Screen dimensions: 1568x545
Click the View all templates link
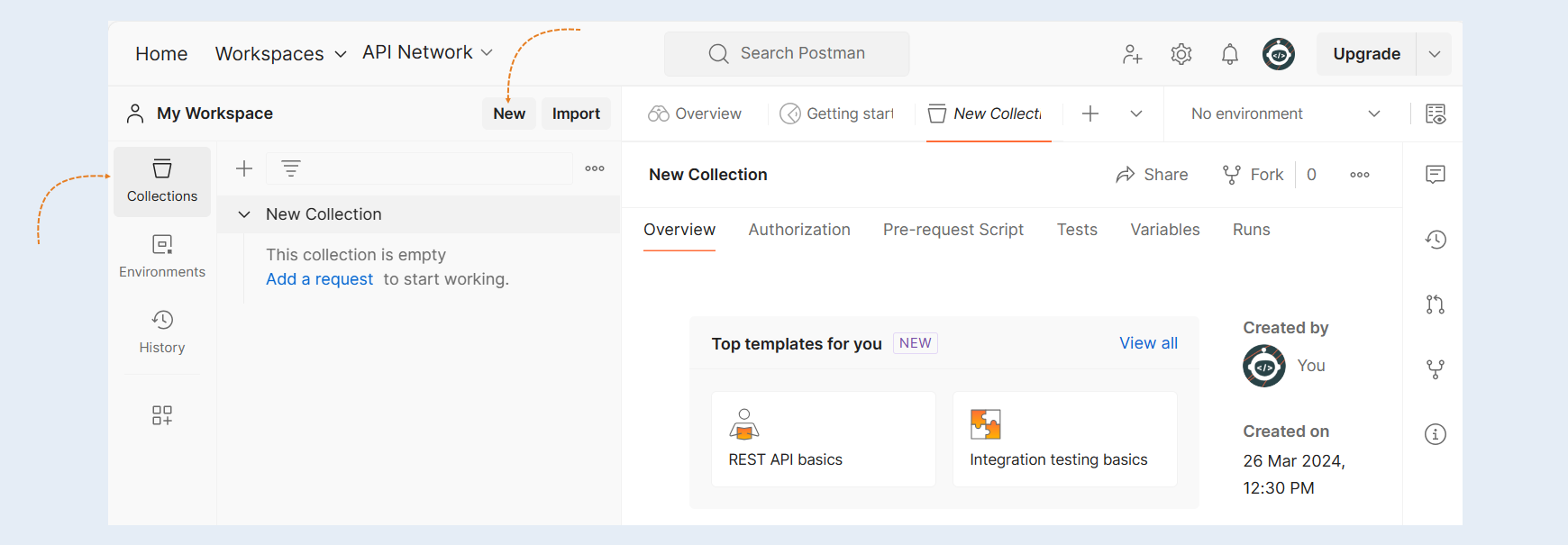[1148, 343]
